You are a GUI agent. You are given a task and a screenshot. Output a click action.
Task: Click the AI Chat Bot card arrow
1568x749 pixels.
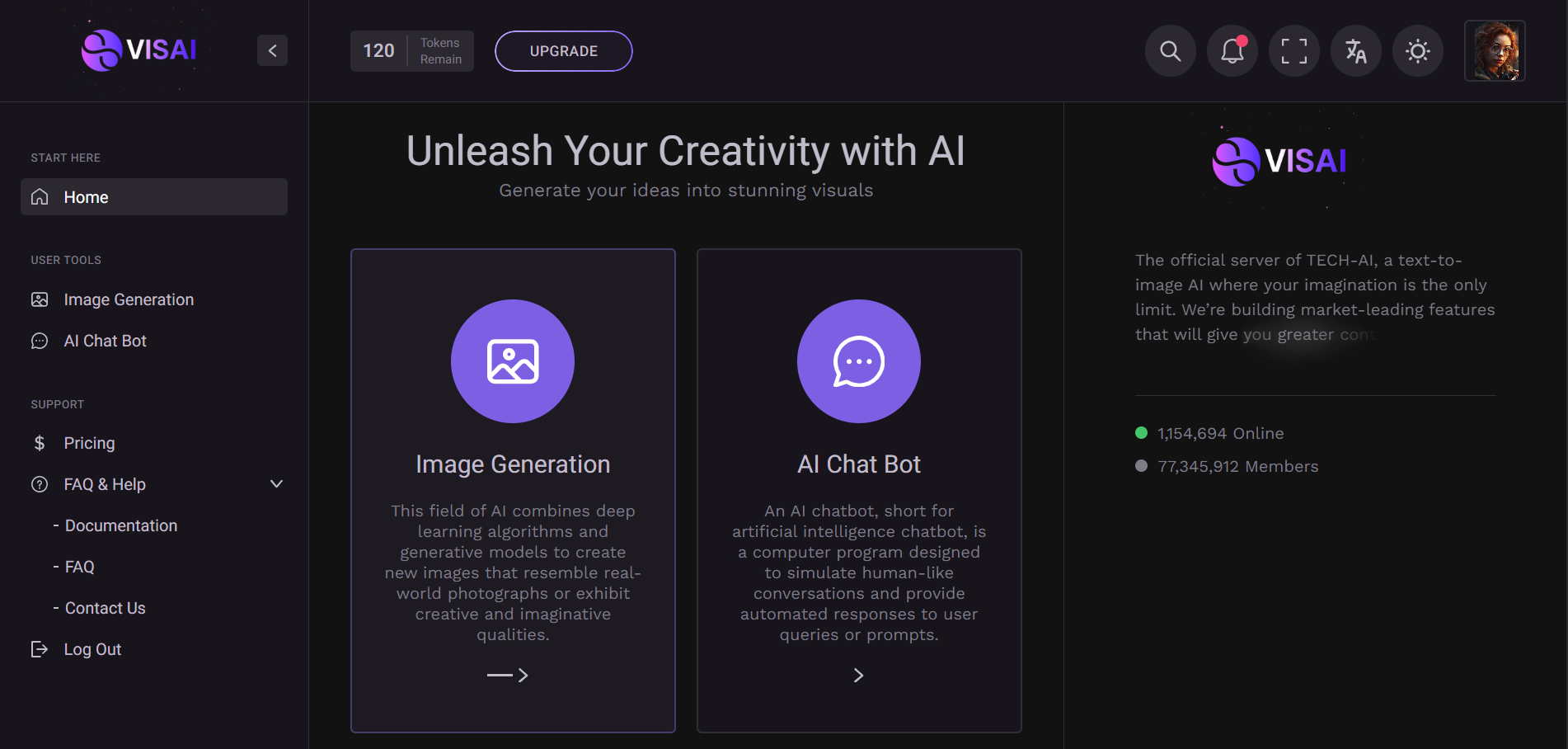858,675
